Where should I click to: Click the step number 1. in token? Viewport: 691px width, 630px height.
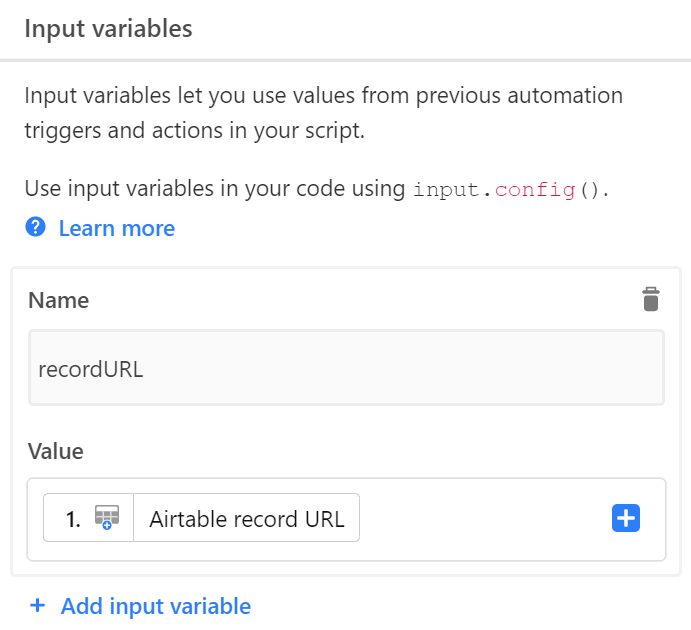coord(73,519)
